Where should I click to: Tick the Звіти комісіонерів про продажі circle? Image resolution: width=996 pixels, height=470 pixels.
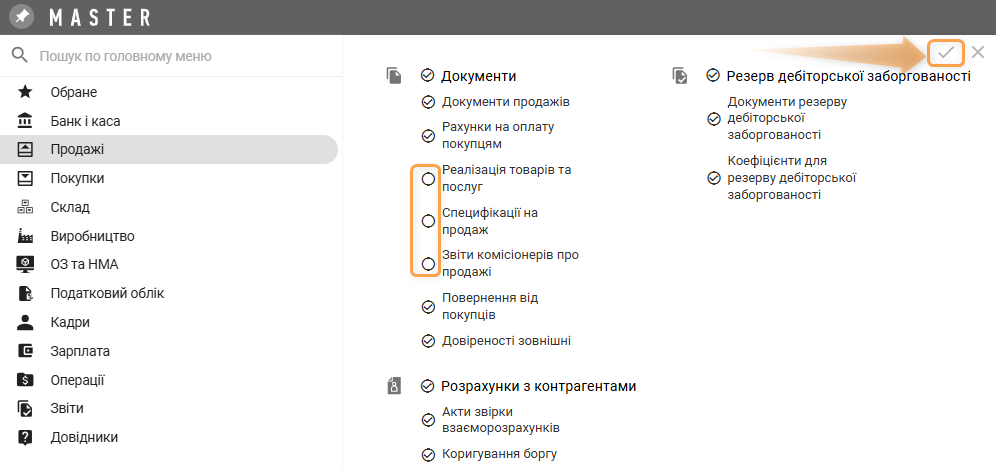pos(428,264)
